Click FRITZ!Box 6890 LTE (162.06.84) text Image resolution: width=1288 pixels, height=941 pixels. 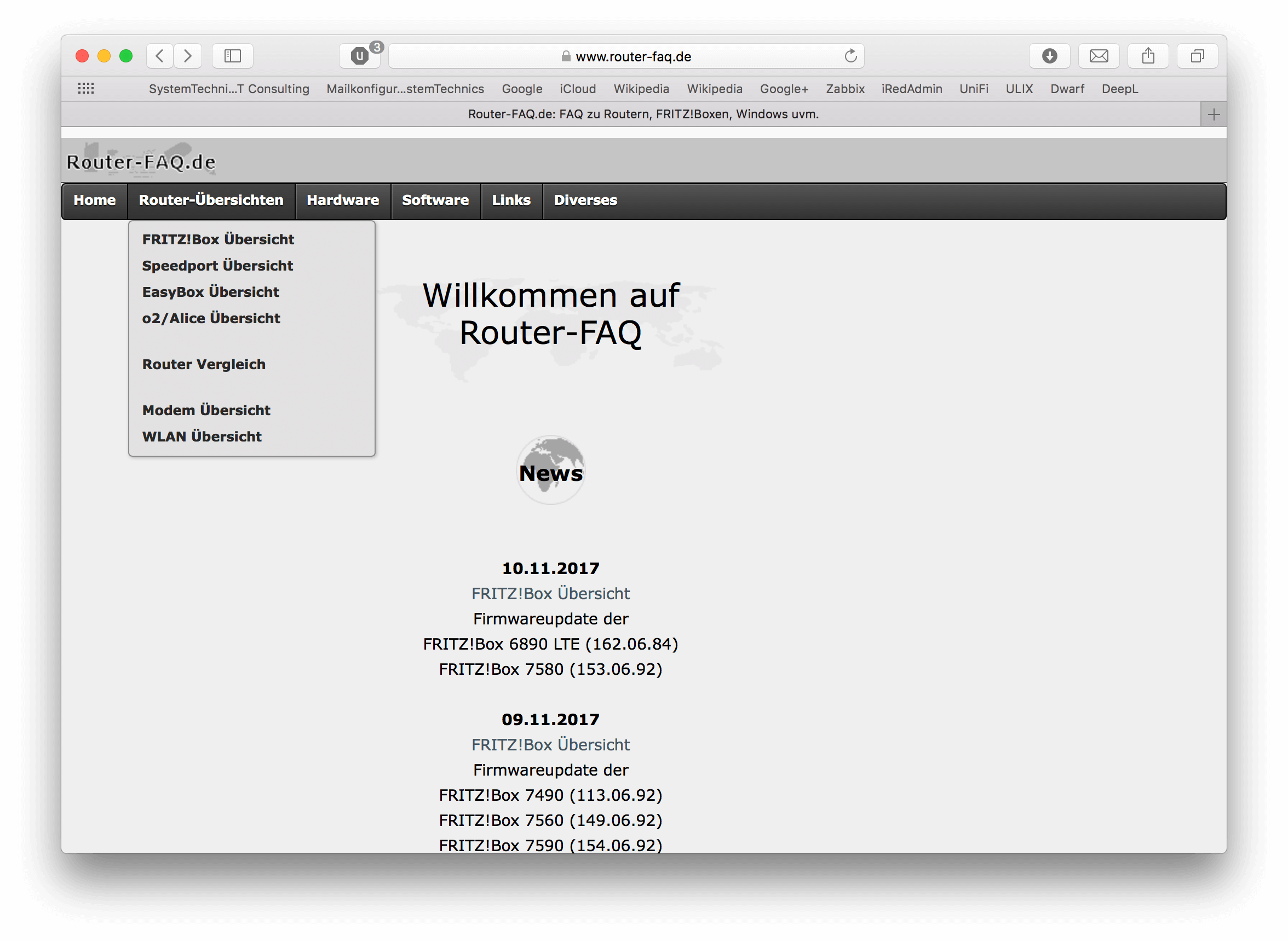[550, 644]
